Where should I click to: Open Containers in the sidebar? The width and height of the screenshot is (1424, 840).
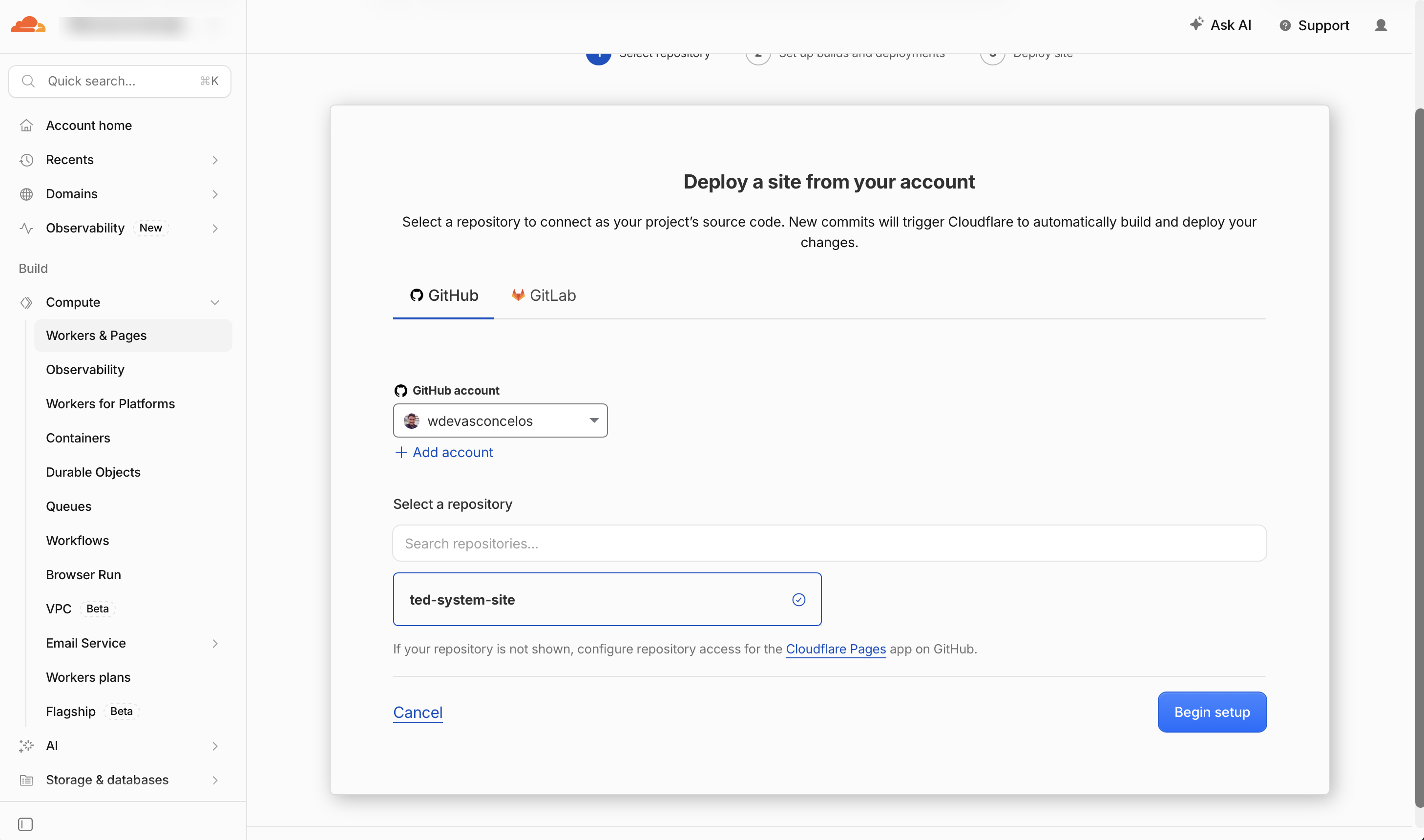(x=78, y=438)
